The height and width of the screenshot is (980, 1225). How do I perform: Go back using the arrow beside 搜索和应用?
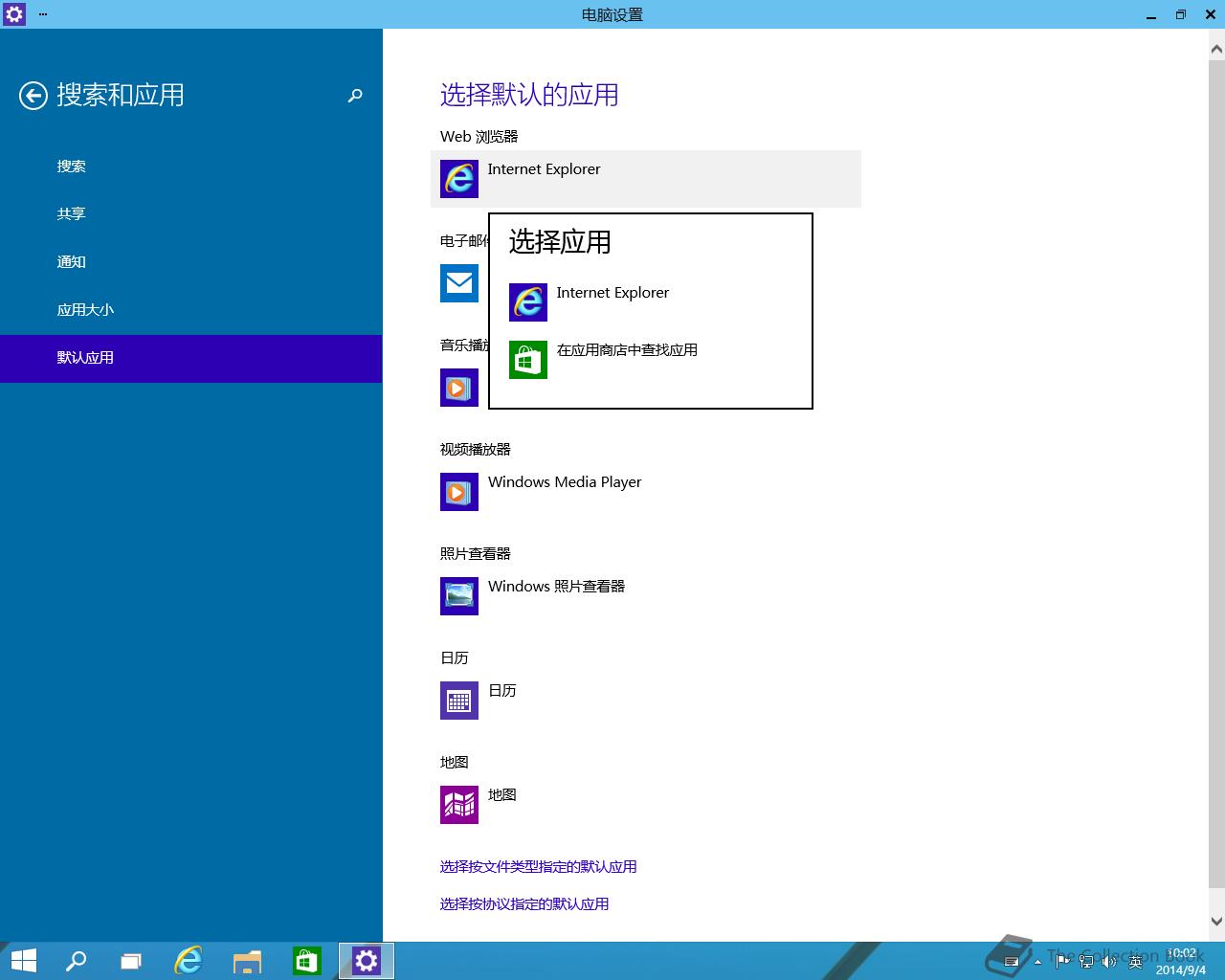coord(33,96)
